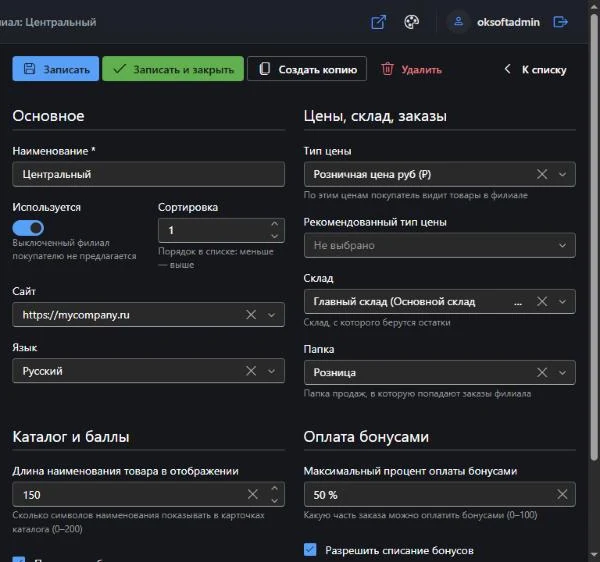600x562 pixels.
Task: Click the oksoftadmin user avatar icon
Action: [458, 22]
